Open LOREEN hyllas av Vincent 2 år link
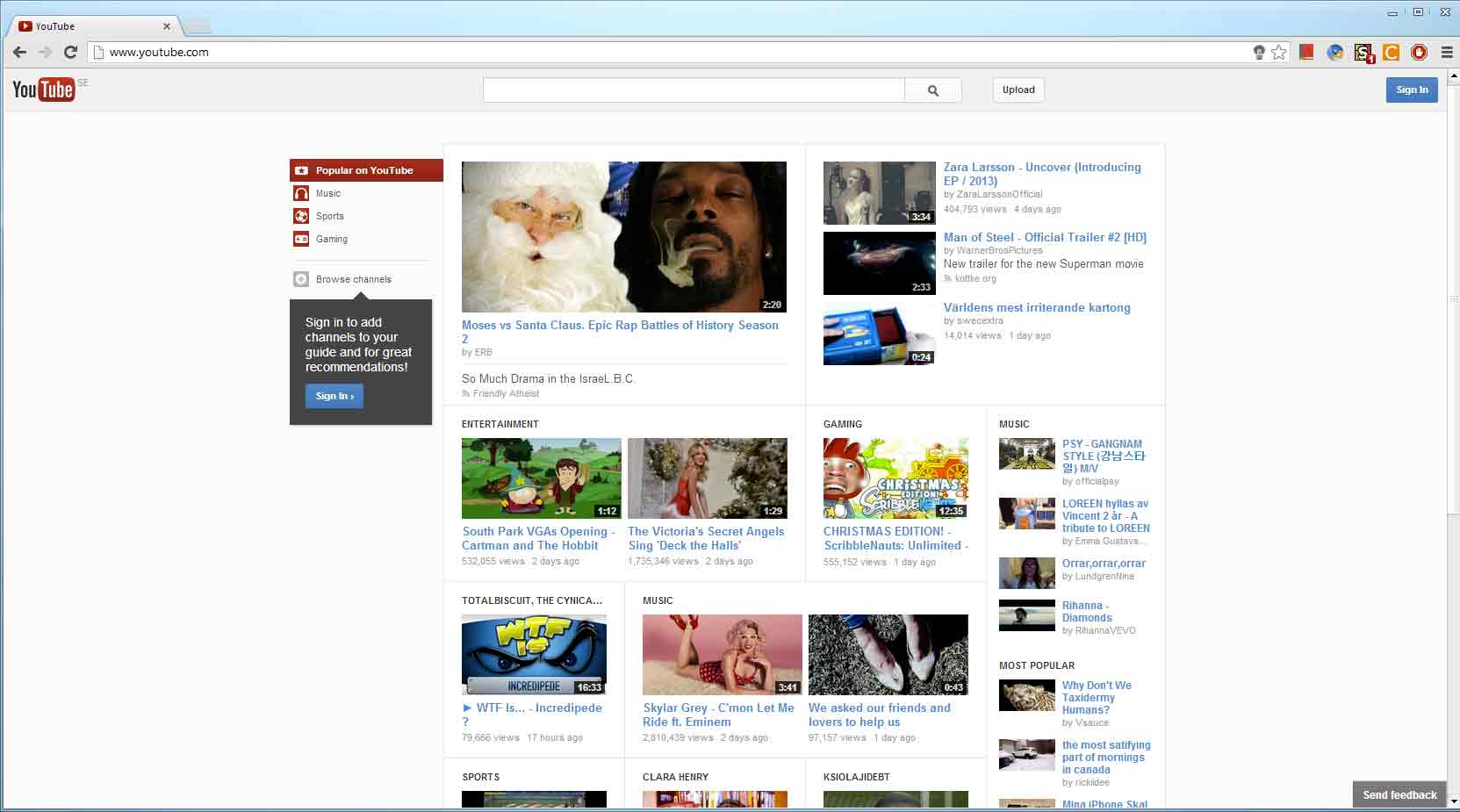This screenshot has width=1460, height=812. pyautogui.click(x=1105, y=515)
